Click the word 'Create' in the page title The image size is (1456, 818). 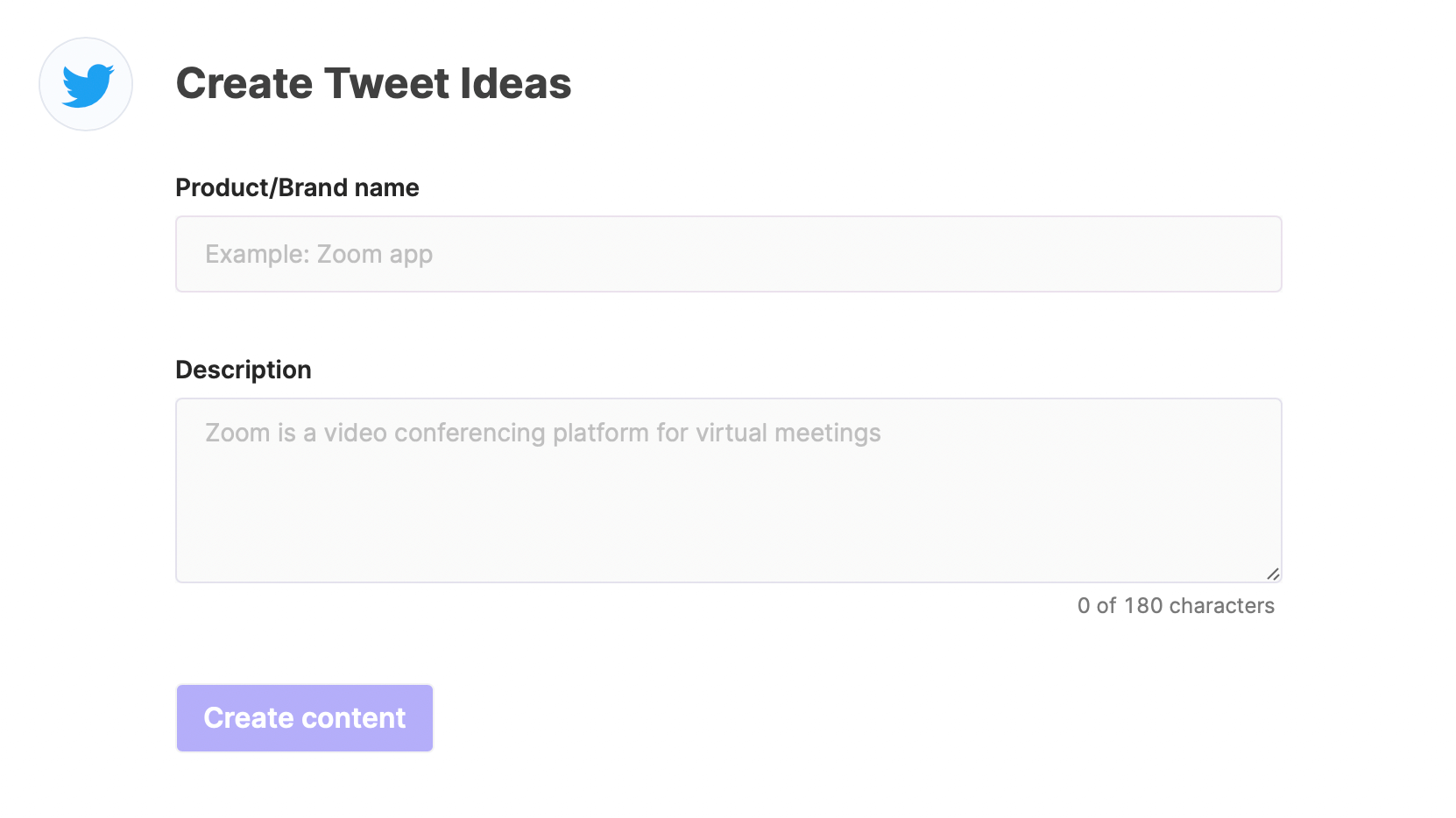pos(244,84)
